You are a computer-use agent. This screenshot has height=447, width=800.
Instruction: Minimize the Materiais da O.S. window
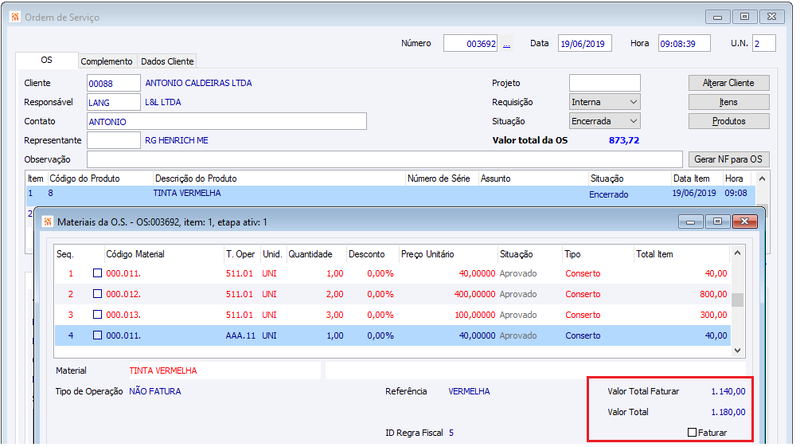(x=690, y=221)
